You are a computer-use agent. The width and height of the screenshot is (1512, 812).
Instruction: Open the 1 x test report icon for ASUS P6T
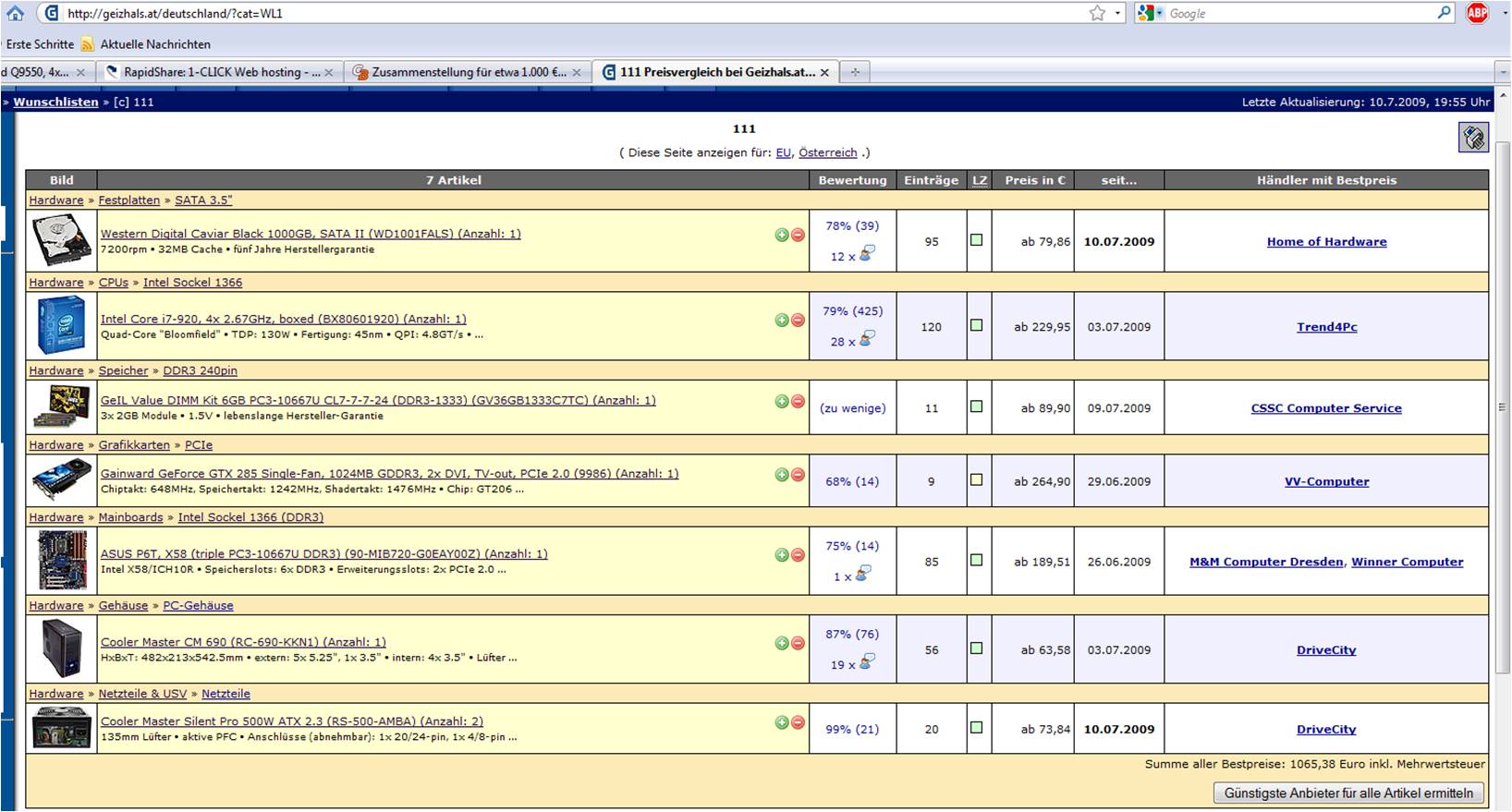(x=862, y=574)
